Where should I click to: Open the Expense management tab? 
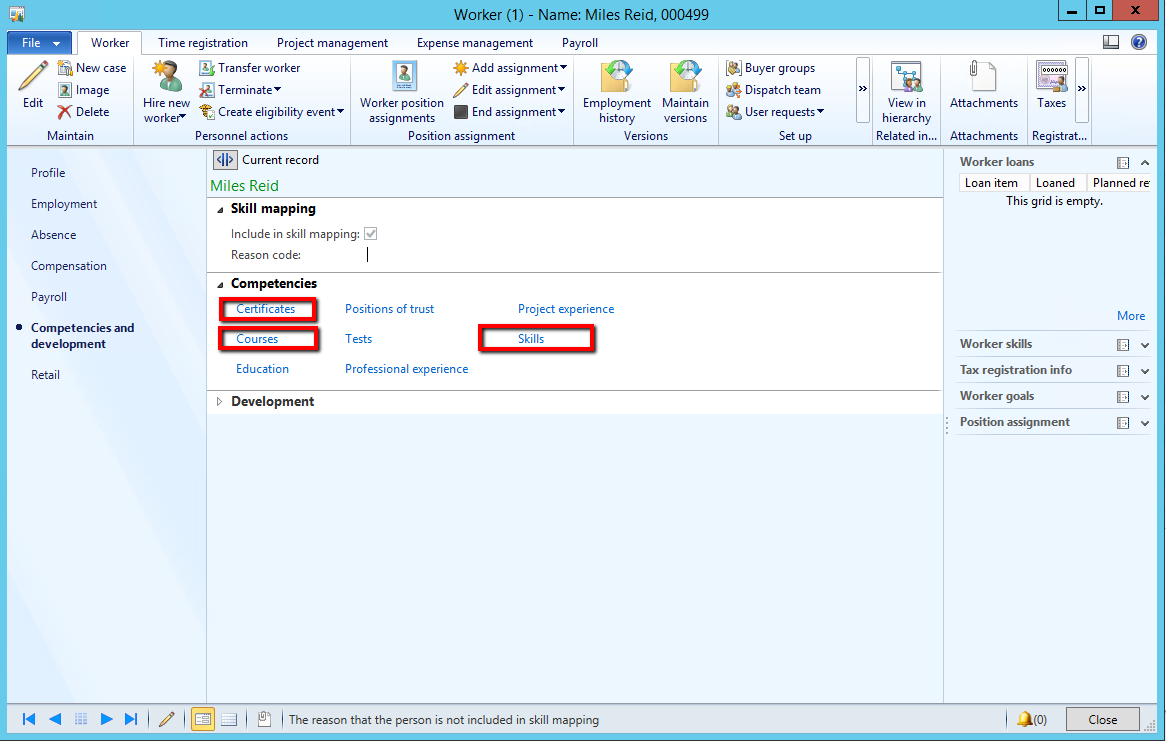coord(475,43)
